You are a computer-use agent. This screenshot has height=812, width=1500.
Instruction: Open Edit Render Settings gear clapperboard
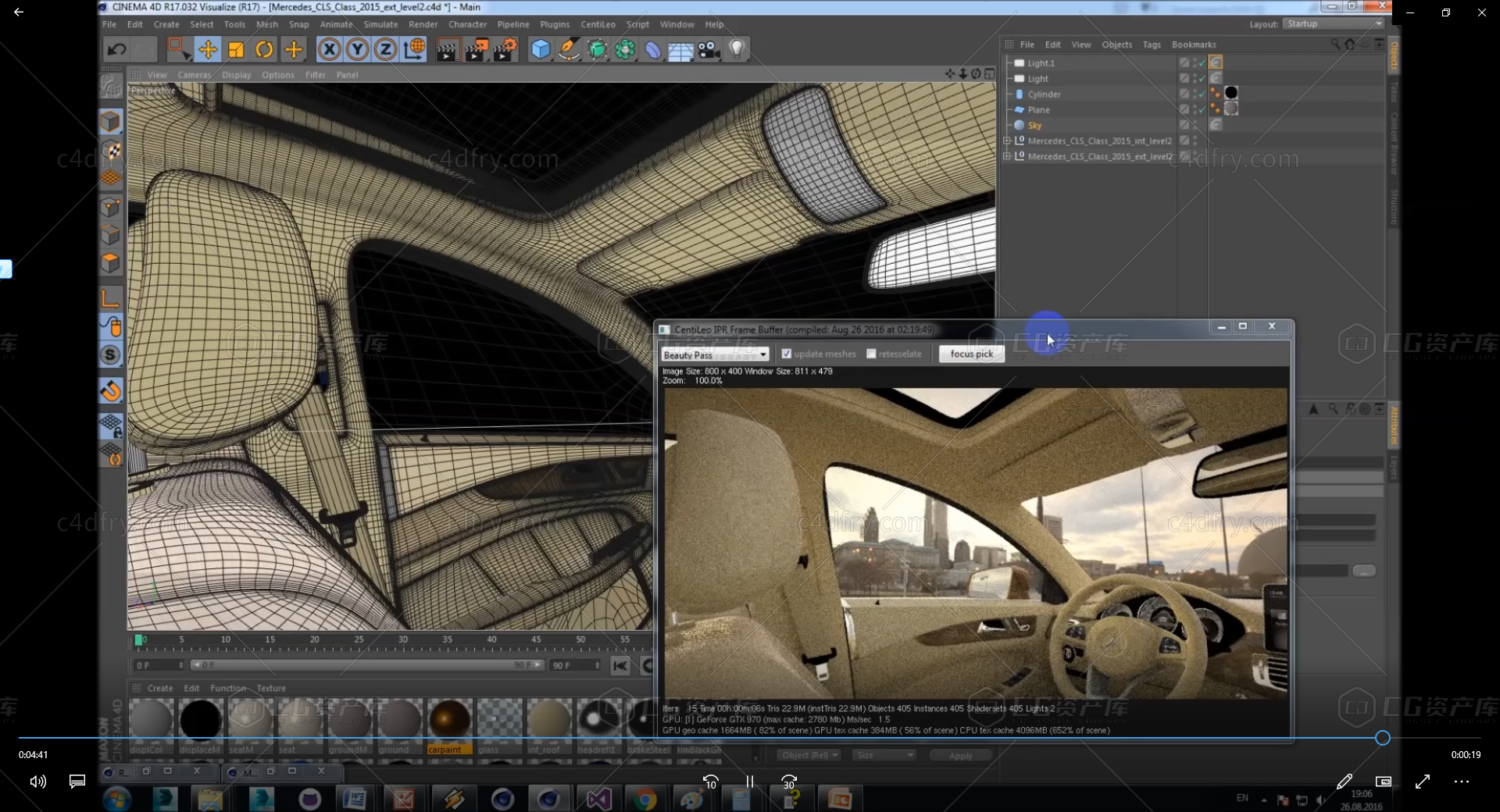point(505,50)
